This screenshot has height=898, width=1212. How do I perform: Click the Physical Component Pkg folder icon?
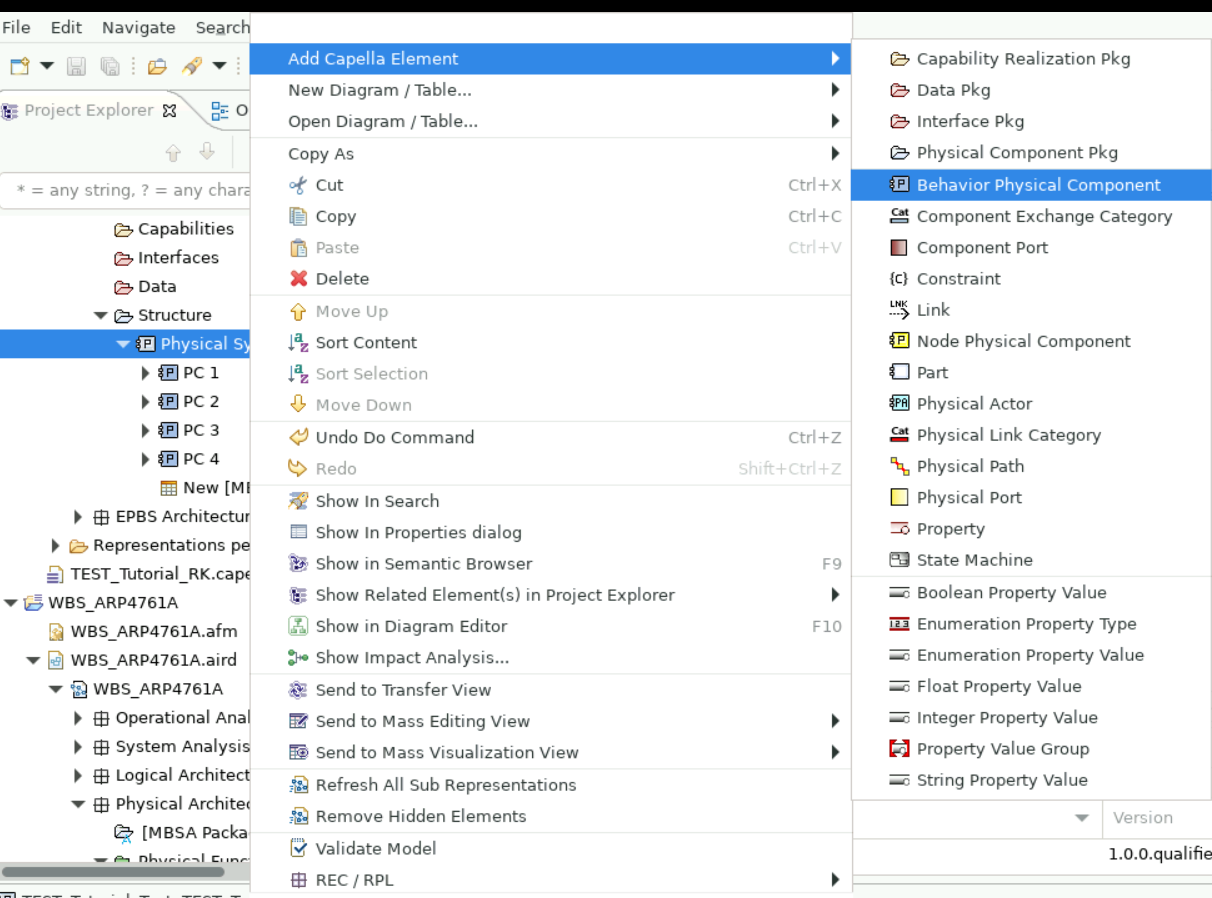click(x=899, y=153)
